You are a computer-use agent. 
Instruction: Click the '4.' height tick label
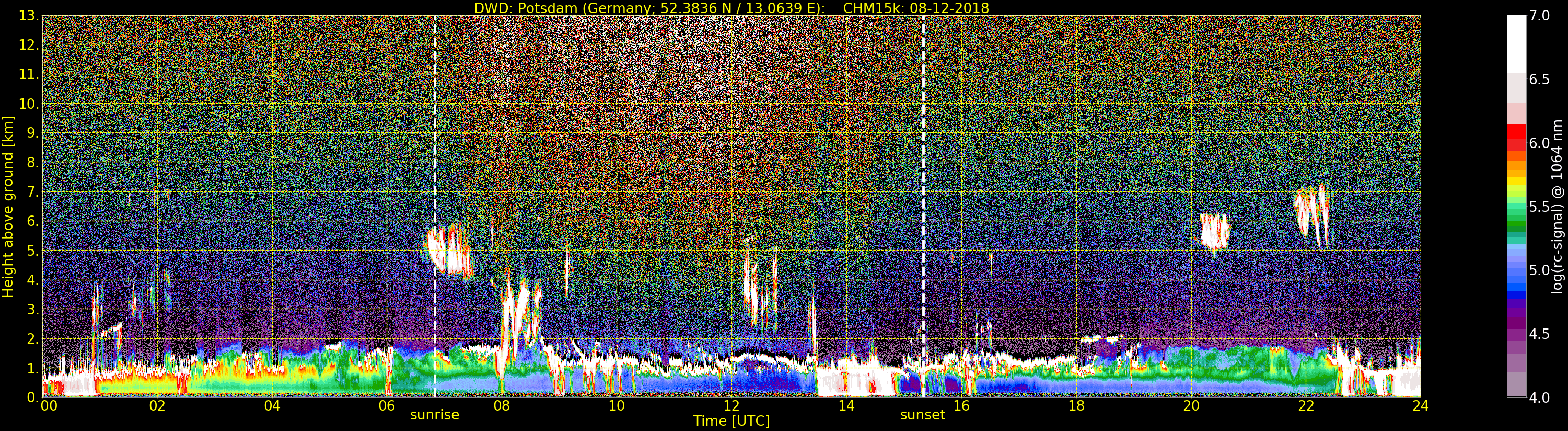(33, 280)
